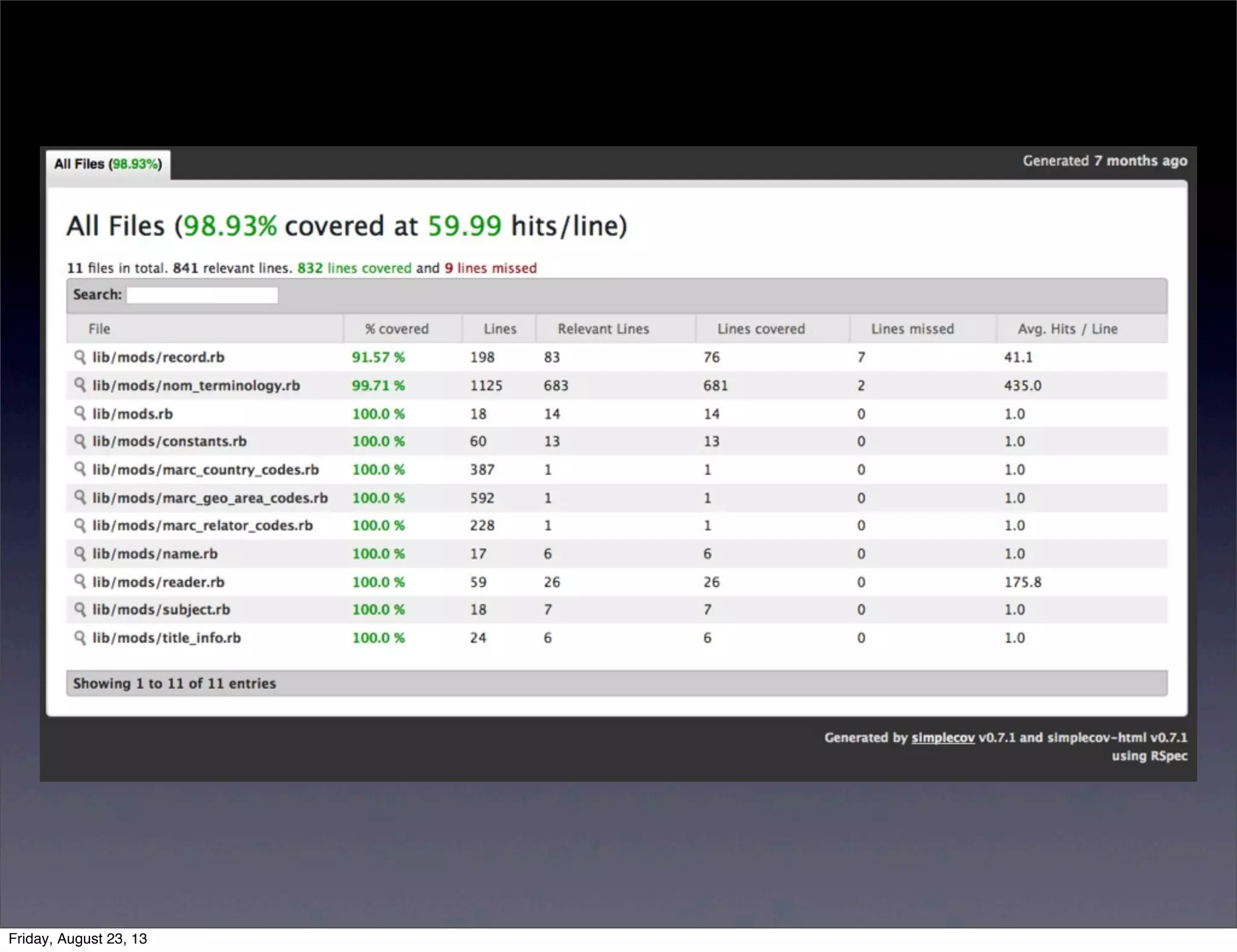Click magnifier icon beside constants.rb

click(80, 441)
